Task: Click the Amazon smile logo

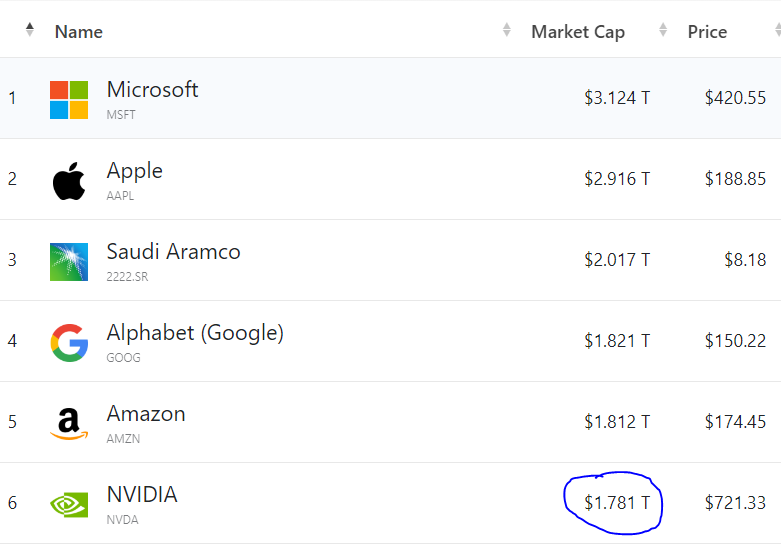Action: coord(69,424)
